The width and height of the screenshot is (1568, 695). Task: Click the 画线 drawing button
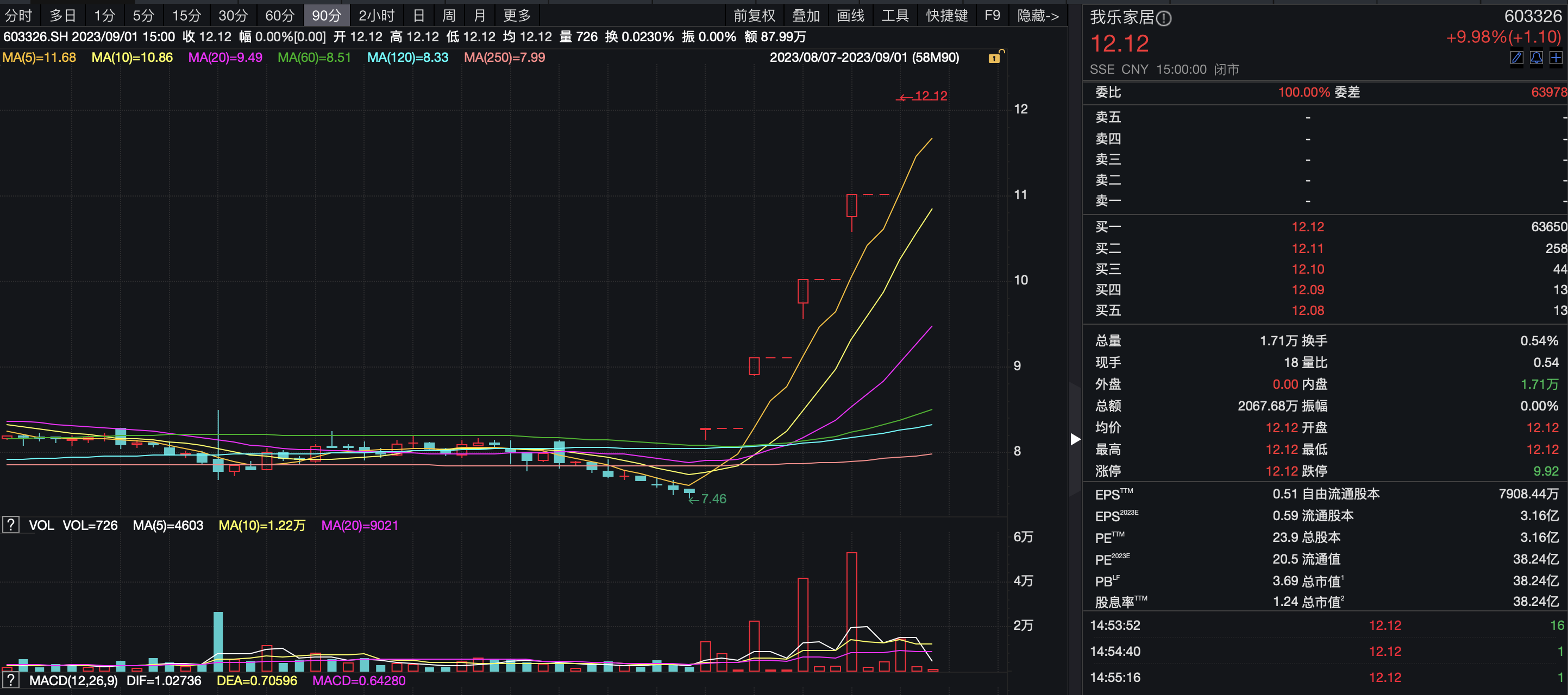[x=850, y=16]
